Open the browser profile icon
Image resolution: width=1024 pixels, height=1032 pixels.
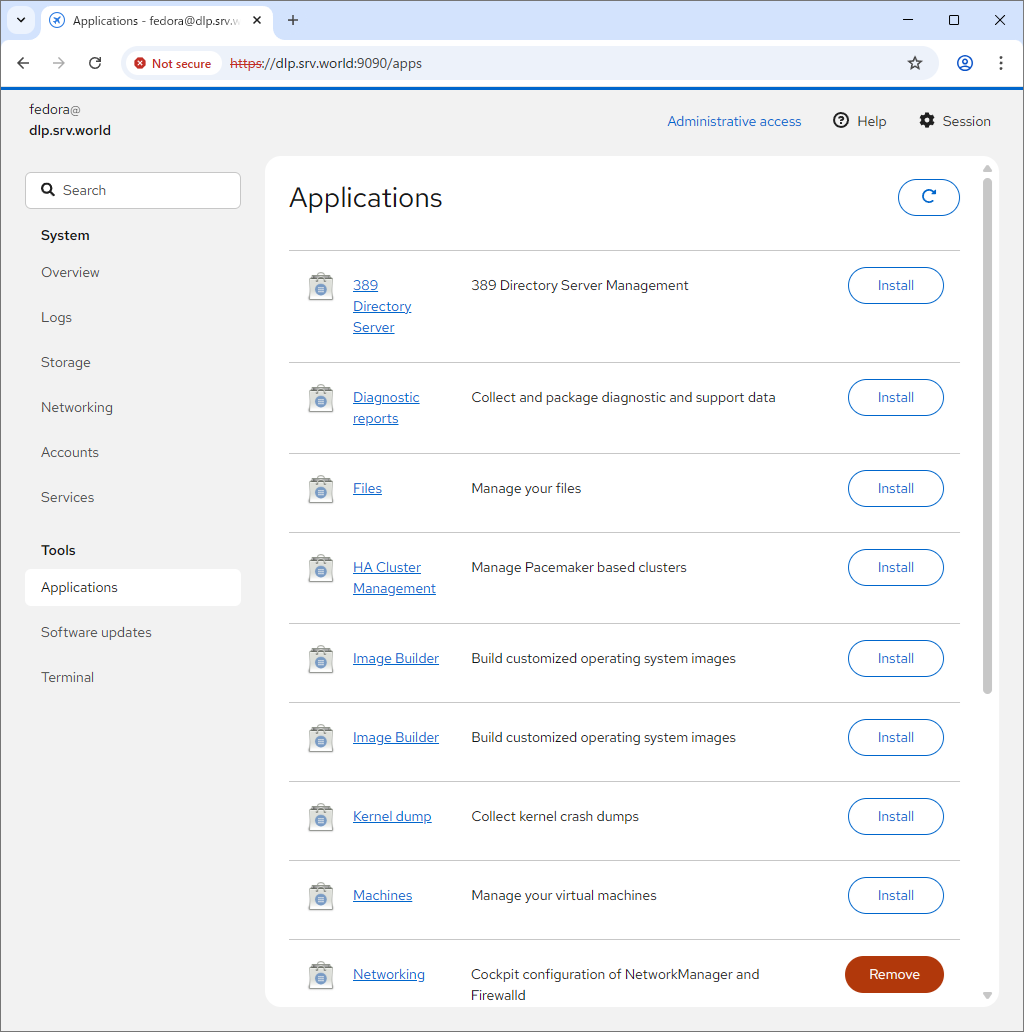tap(964, 63)
